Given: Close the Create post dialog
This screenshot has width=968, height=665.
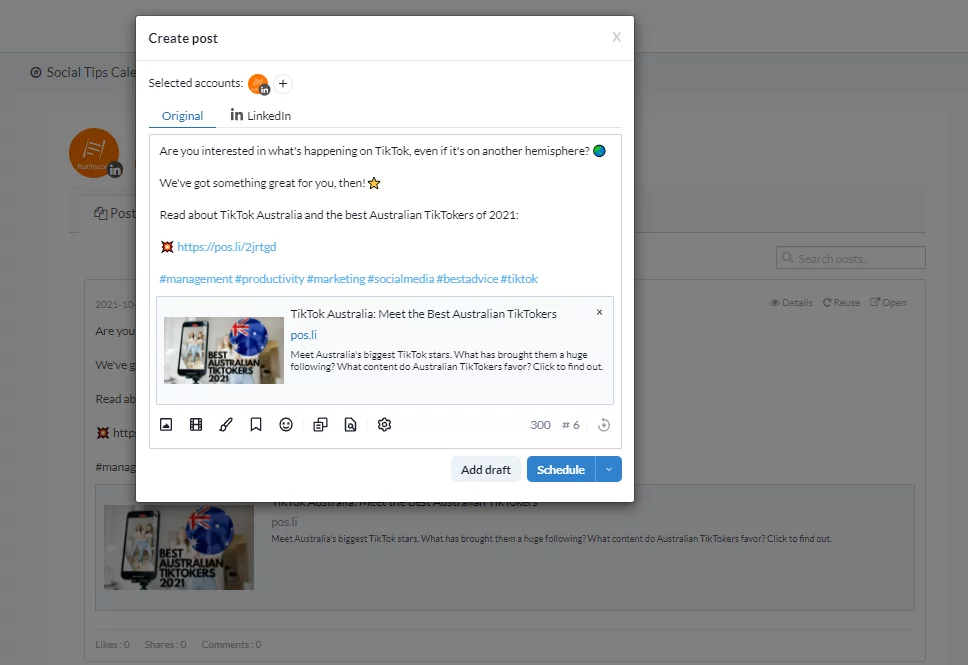Looking at the screenshot, I should click(616, 37).
